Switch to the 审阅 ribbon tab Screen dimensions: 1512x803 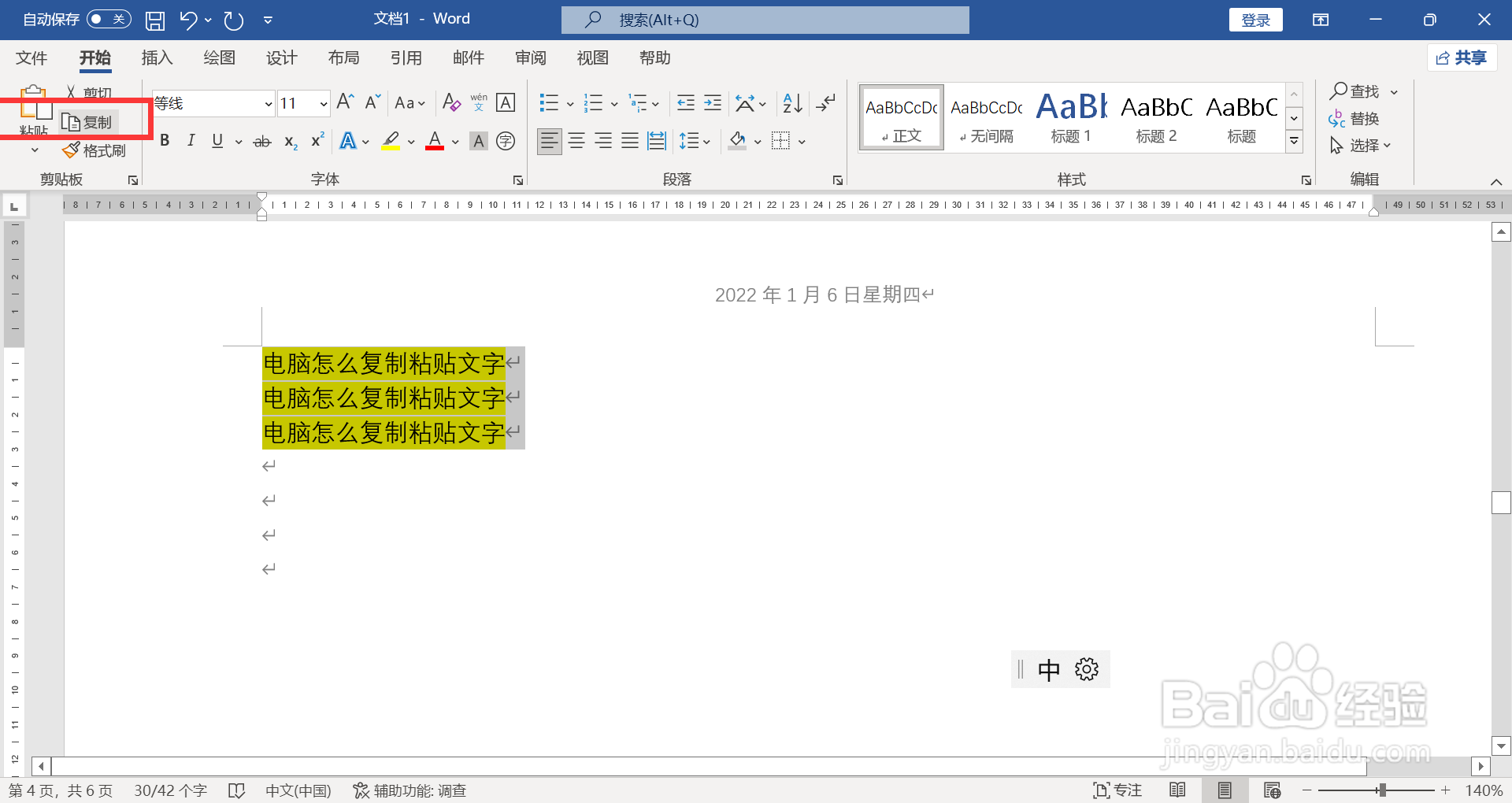531,57
